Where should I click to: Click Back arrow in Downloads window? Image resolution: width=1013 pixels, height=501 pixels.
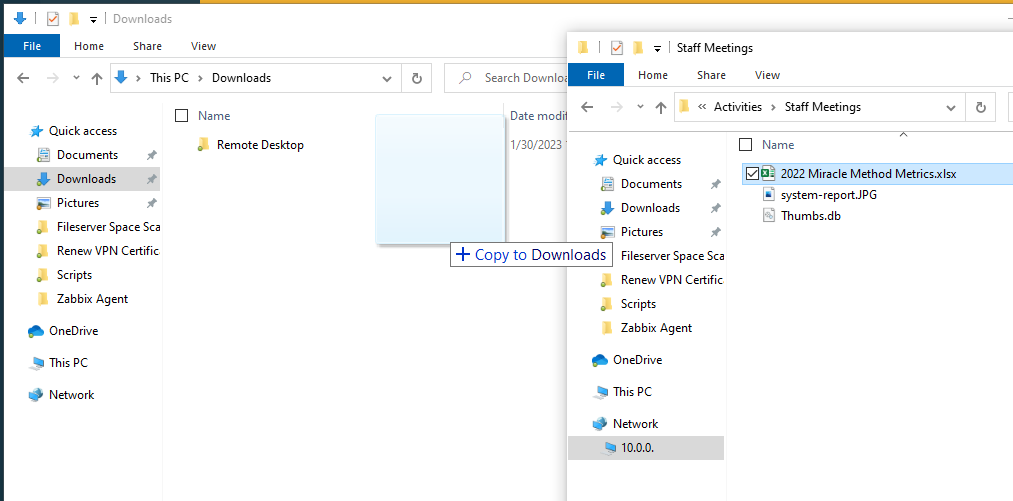23,78
